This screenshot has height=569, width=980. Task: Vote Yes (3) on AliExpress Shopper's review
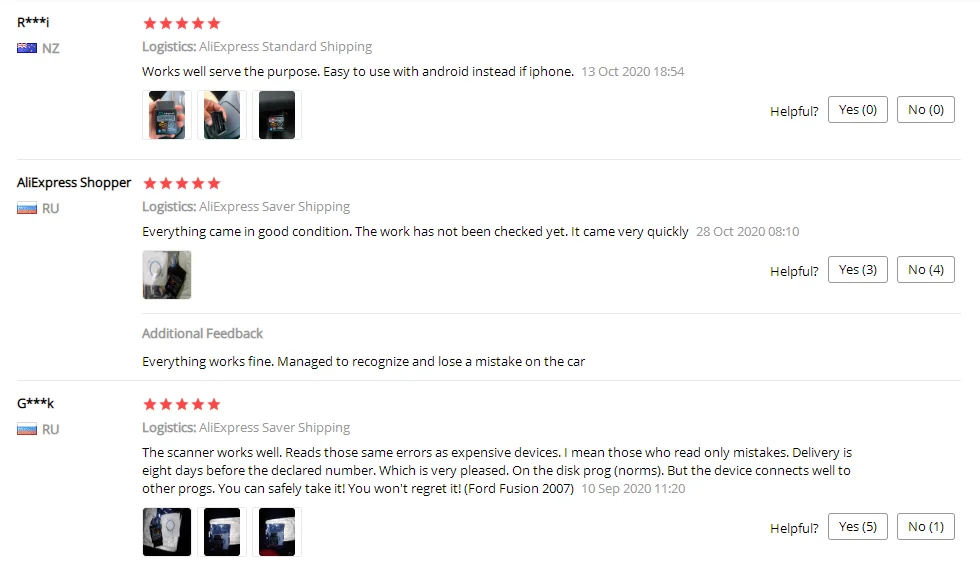click(858, 269)
